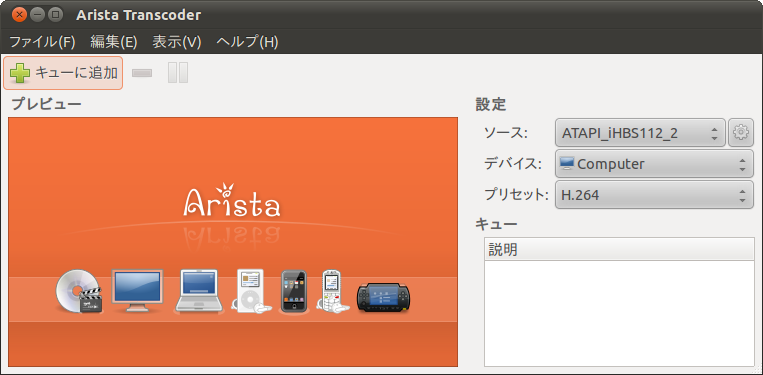The height and width of the screenshot is (375, 763).
Task: Expand the デバイス dropdown showing Computer
Action: 654,164
